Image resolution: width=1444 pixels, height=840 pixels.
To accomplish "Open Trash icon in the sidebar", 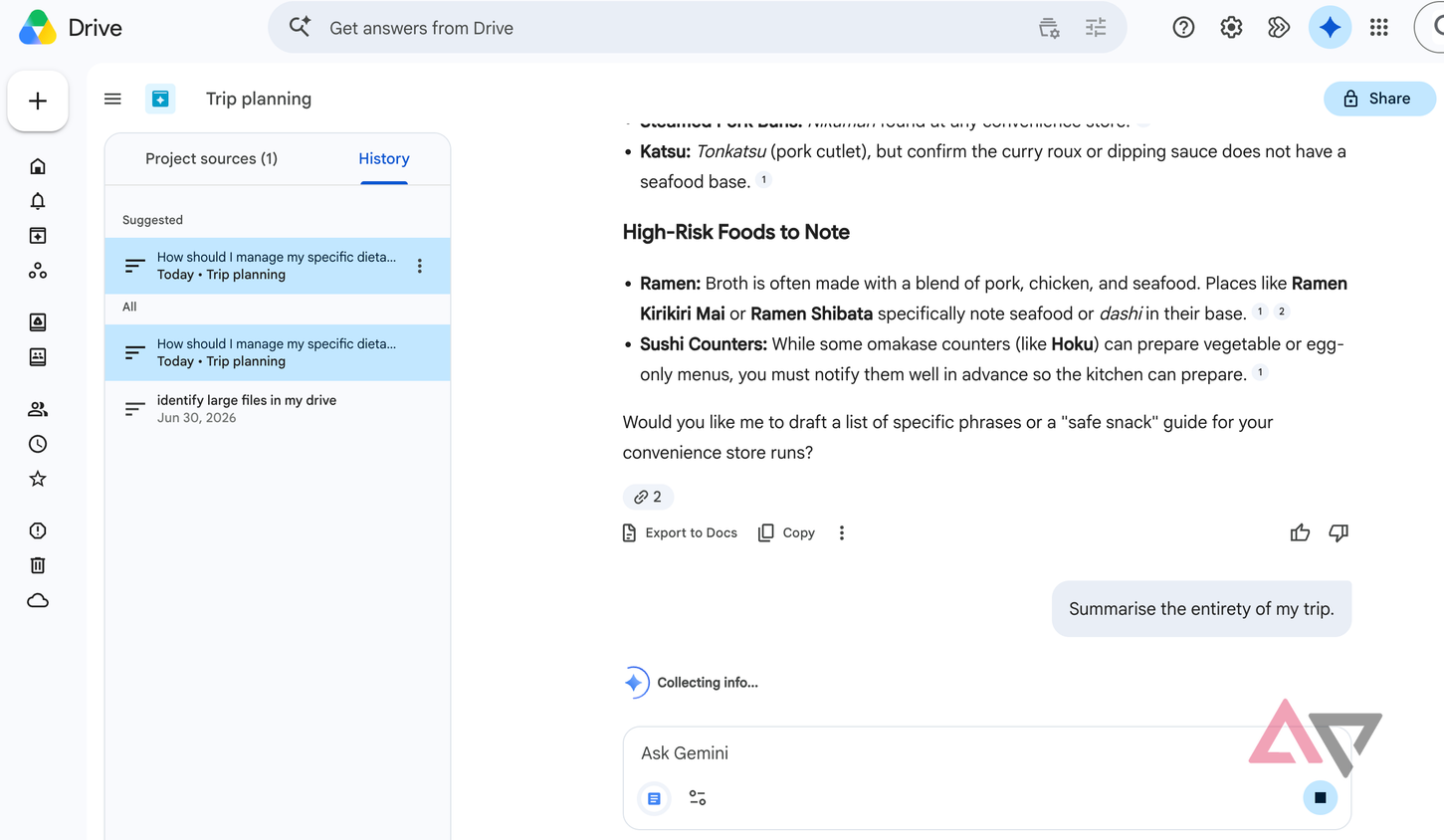I will 38,565.
